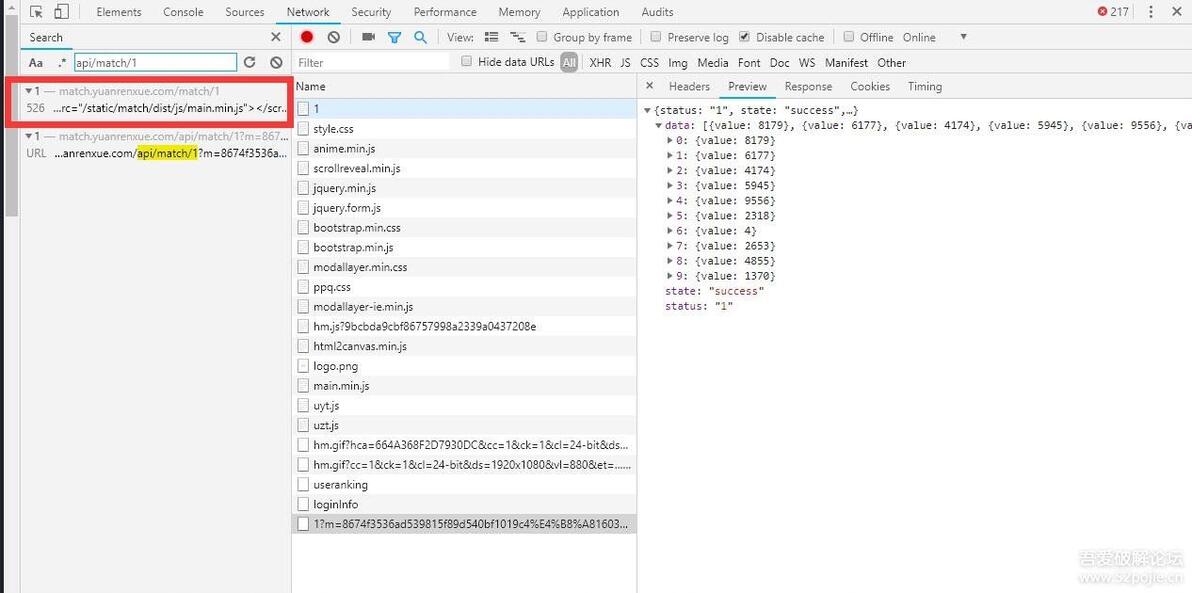Click the refresh search results icon
1192x593 pixels.
click(249, 62)
